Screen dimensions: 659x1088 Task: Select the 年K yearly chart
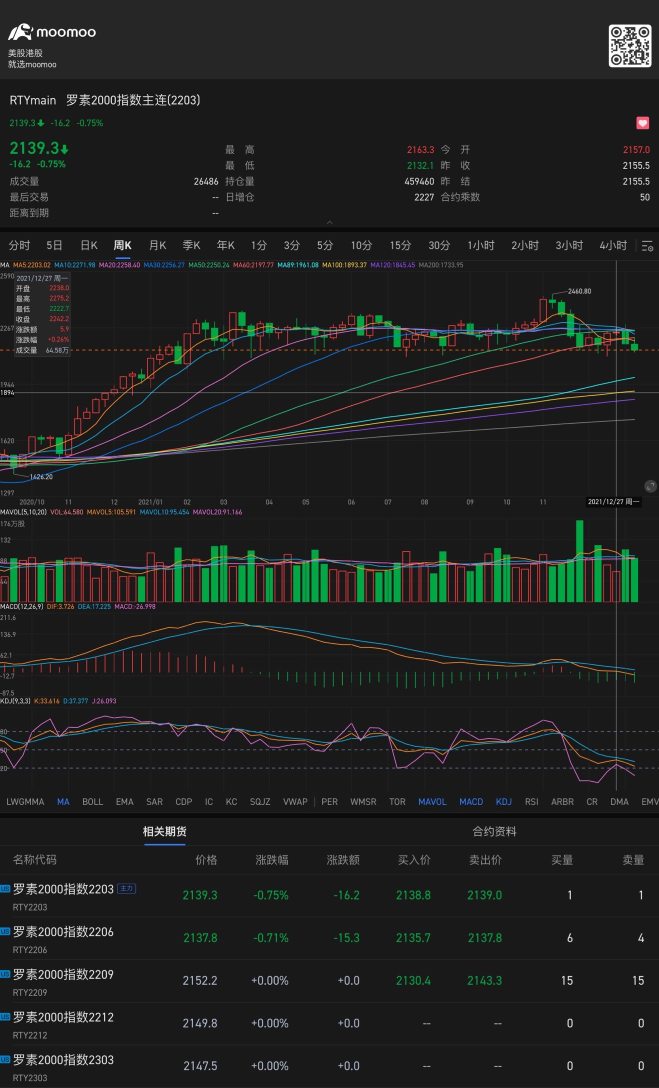pyautogui.click(x=225, y=246)
